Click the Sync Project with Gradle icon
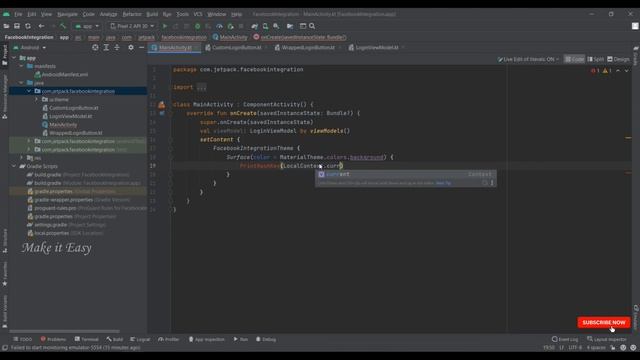Image resolution: width=640 pixels, height=360 pixels. click(255, 26)
